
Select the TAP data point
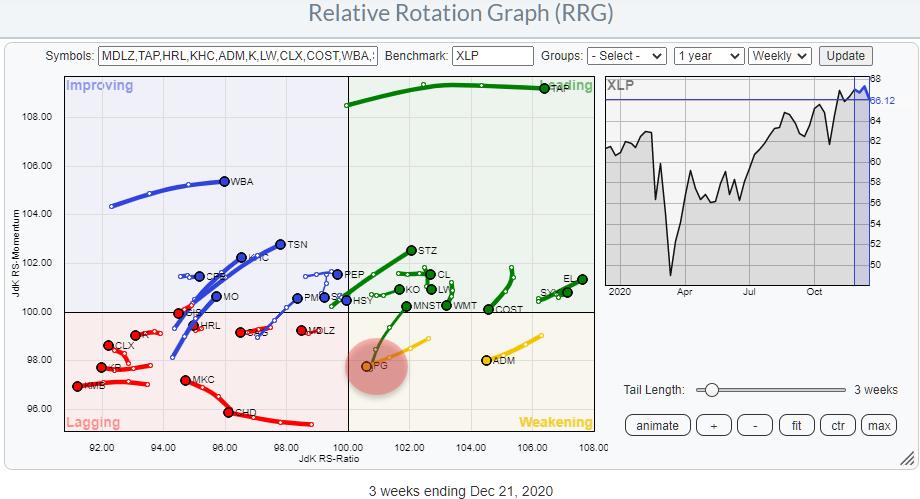(544, 89)
